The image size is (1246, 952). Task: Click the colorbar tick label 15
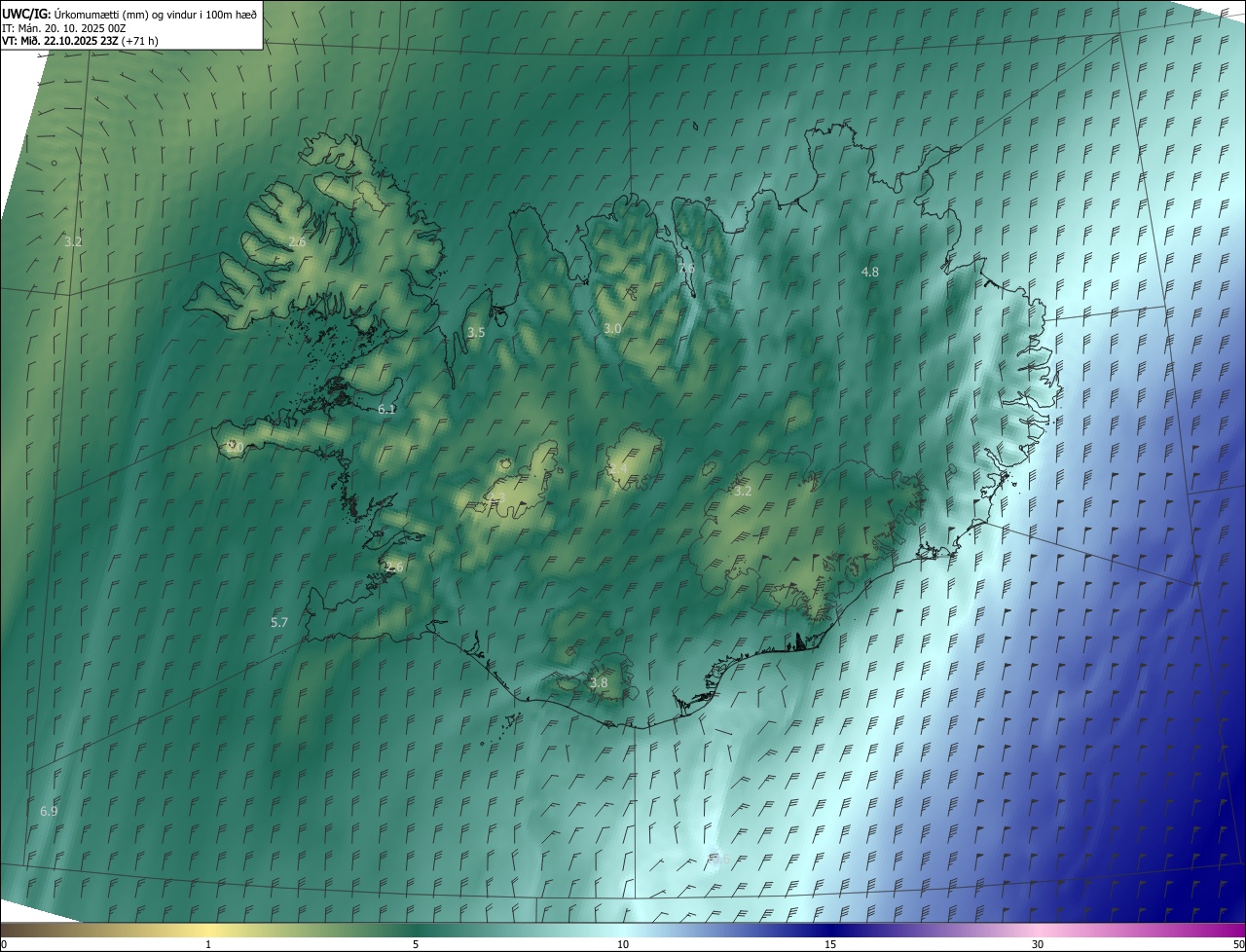[830, 944]
